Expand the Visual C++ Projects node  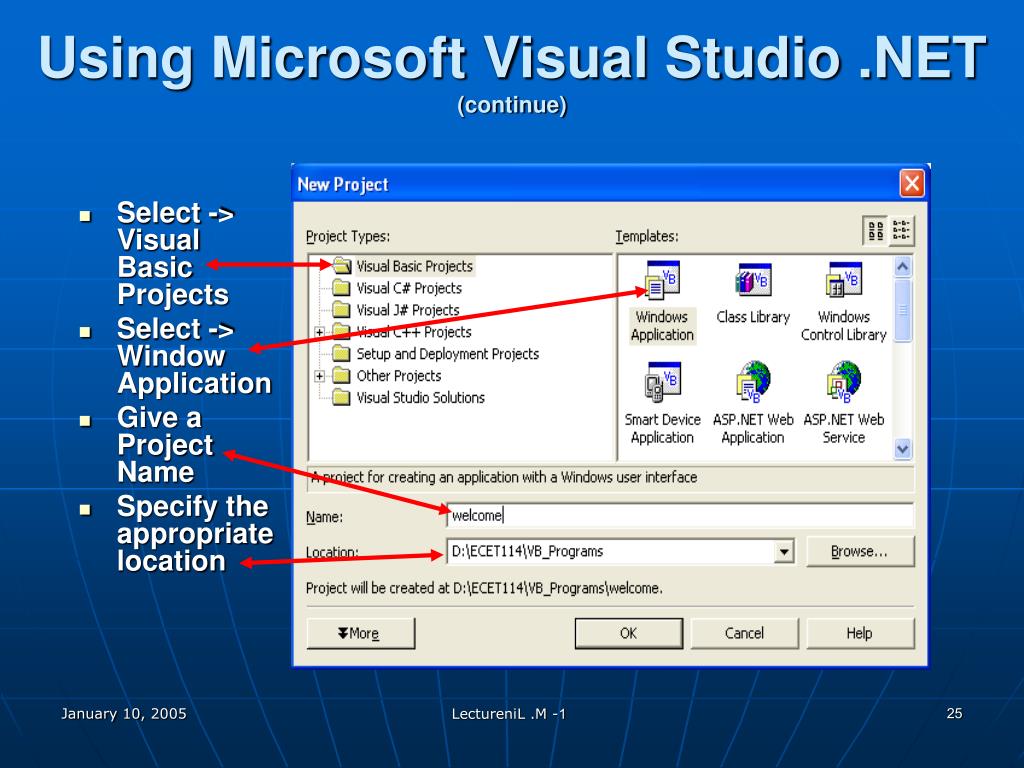tap(319, 332)
